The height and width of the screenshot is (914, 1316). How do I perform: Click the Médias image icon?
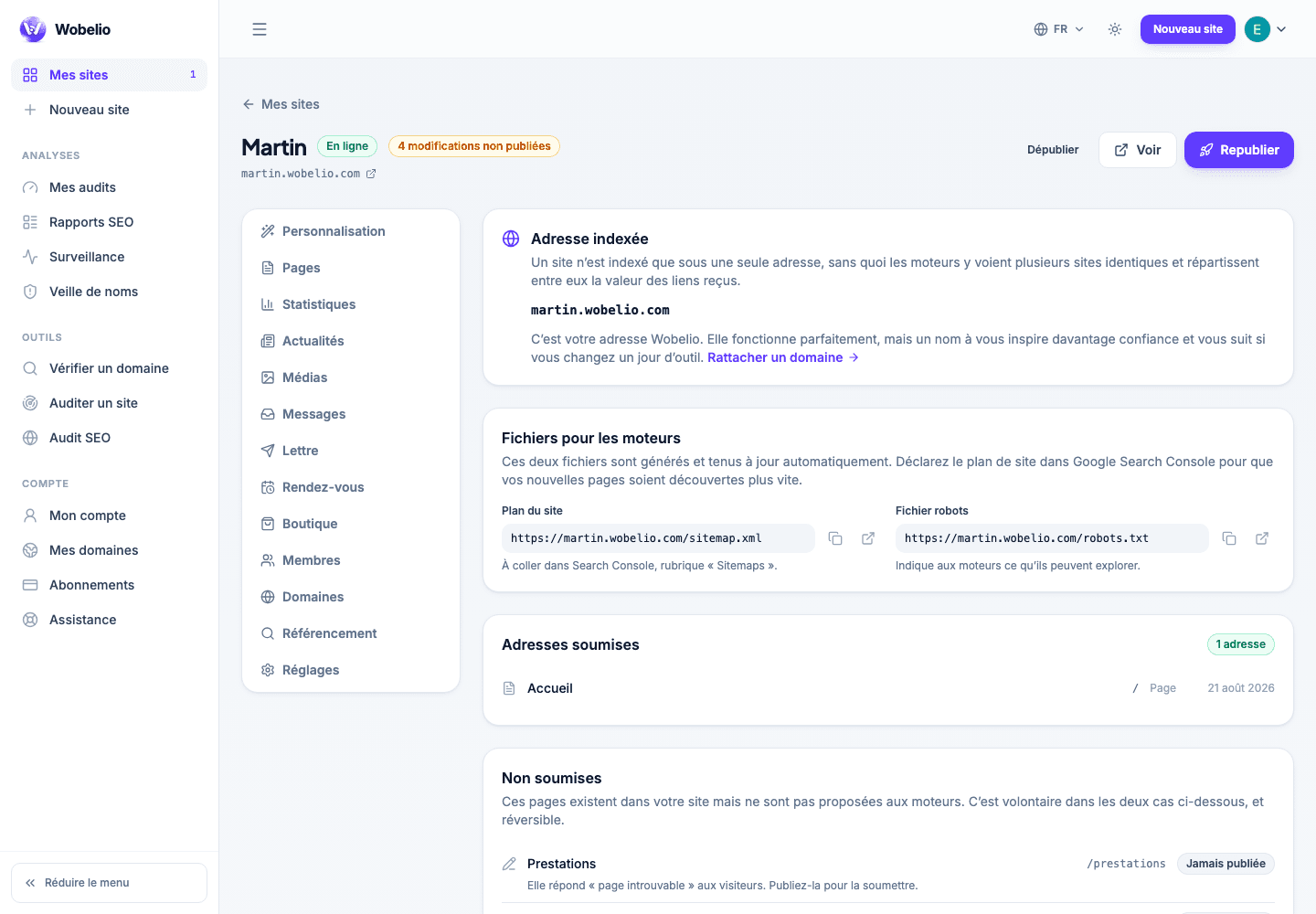tap(268, 377)
